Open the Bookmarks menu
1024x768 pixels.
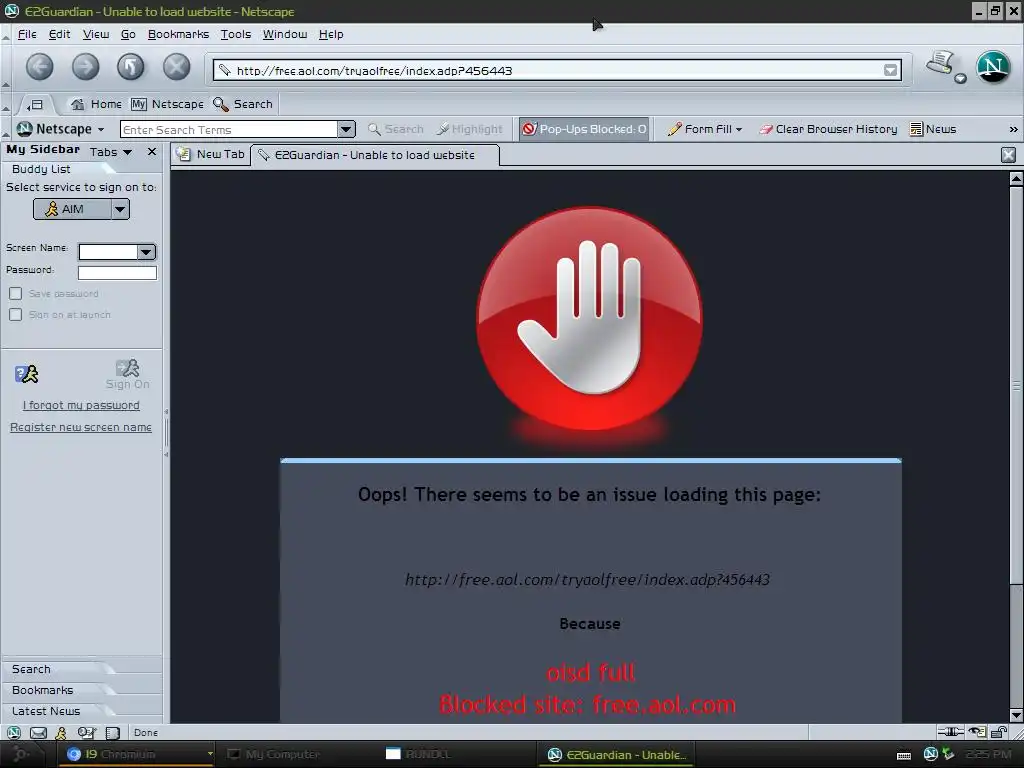pyautogui.click(x=178, y=34)
